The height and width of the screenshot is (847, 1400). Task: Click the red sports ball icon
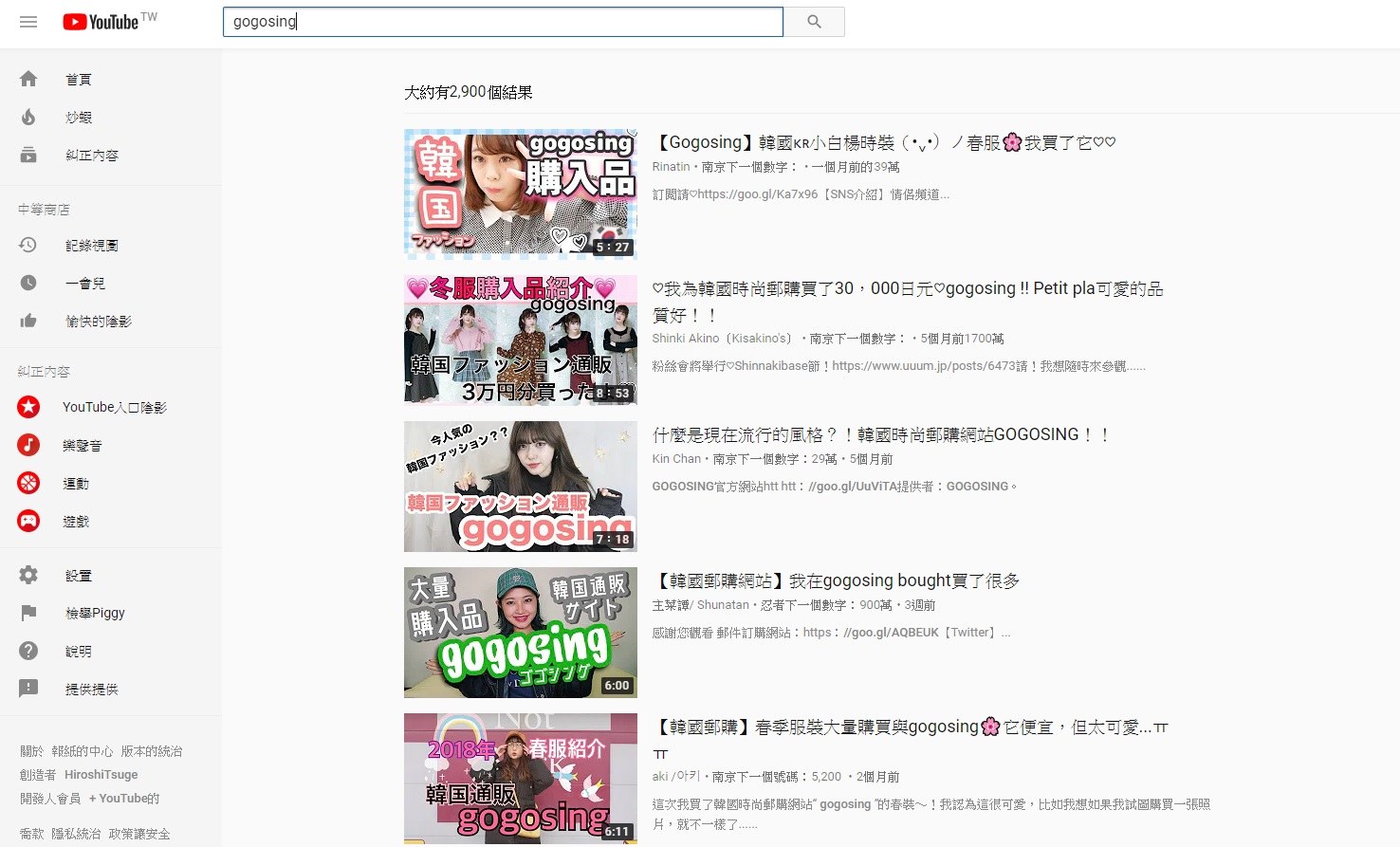(x=28, y=483)
